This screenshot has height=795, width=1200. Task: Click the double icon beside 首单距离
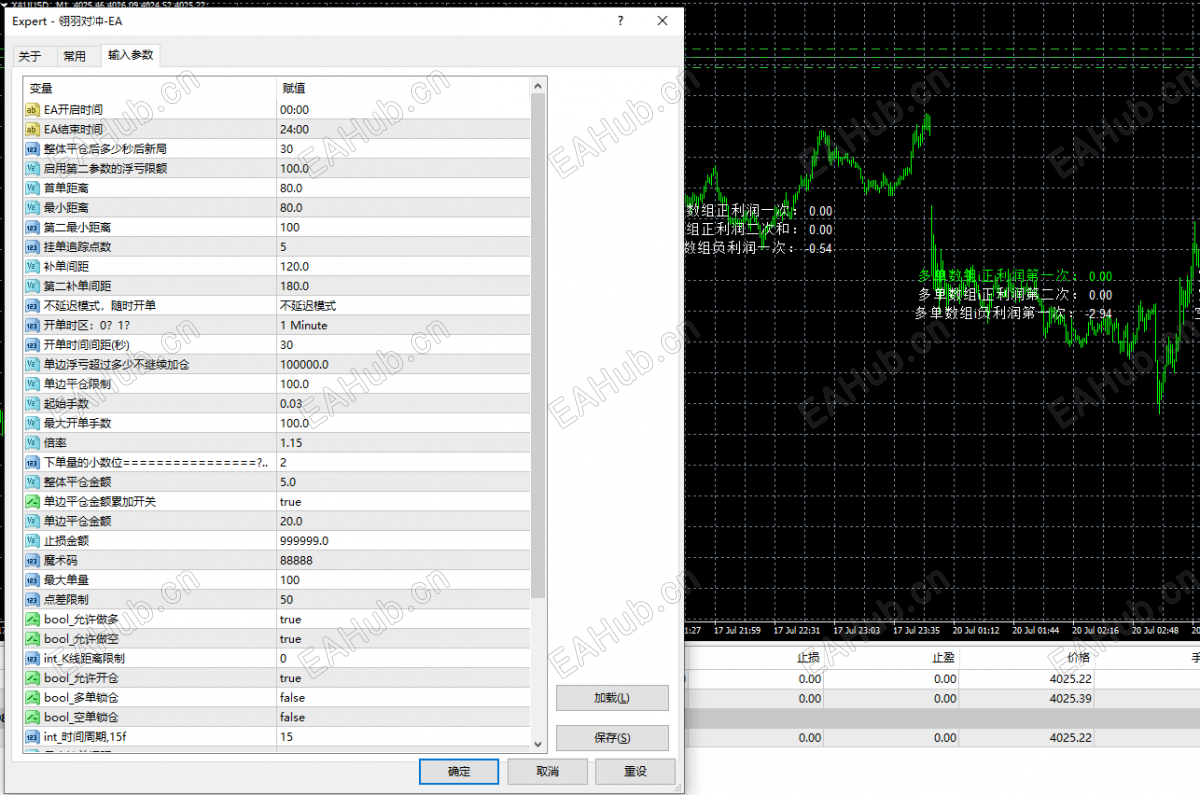click(32, 188)
